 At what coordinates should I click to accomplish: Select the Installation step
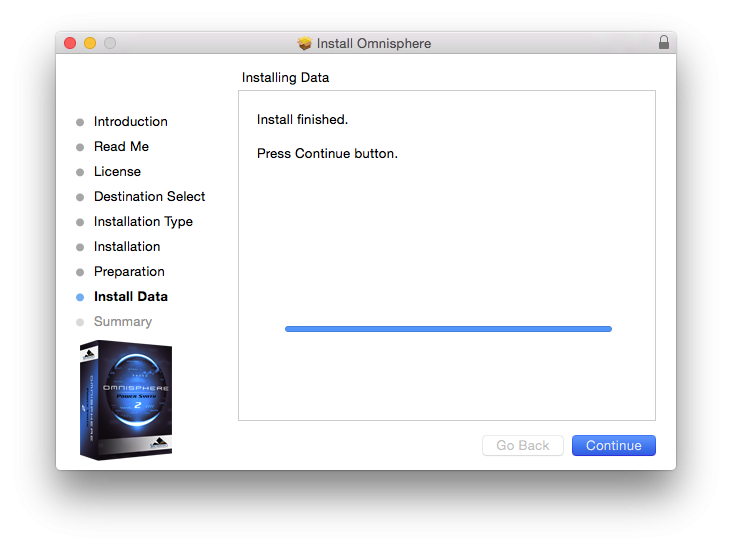click(x=127, y=247)
